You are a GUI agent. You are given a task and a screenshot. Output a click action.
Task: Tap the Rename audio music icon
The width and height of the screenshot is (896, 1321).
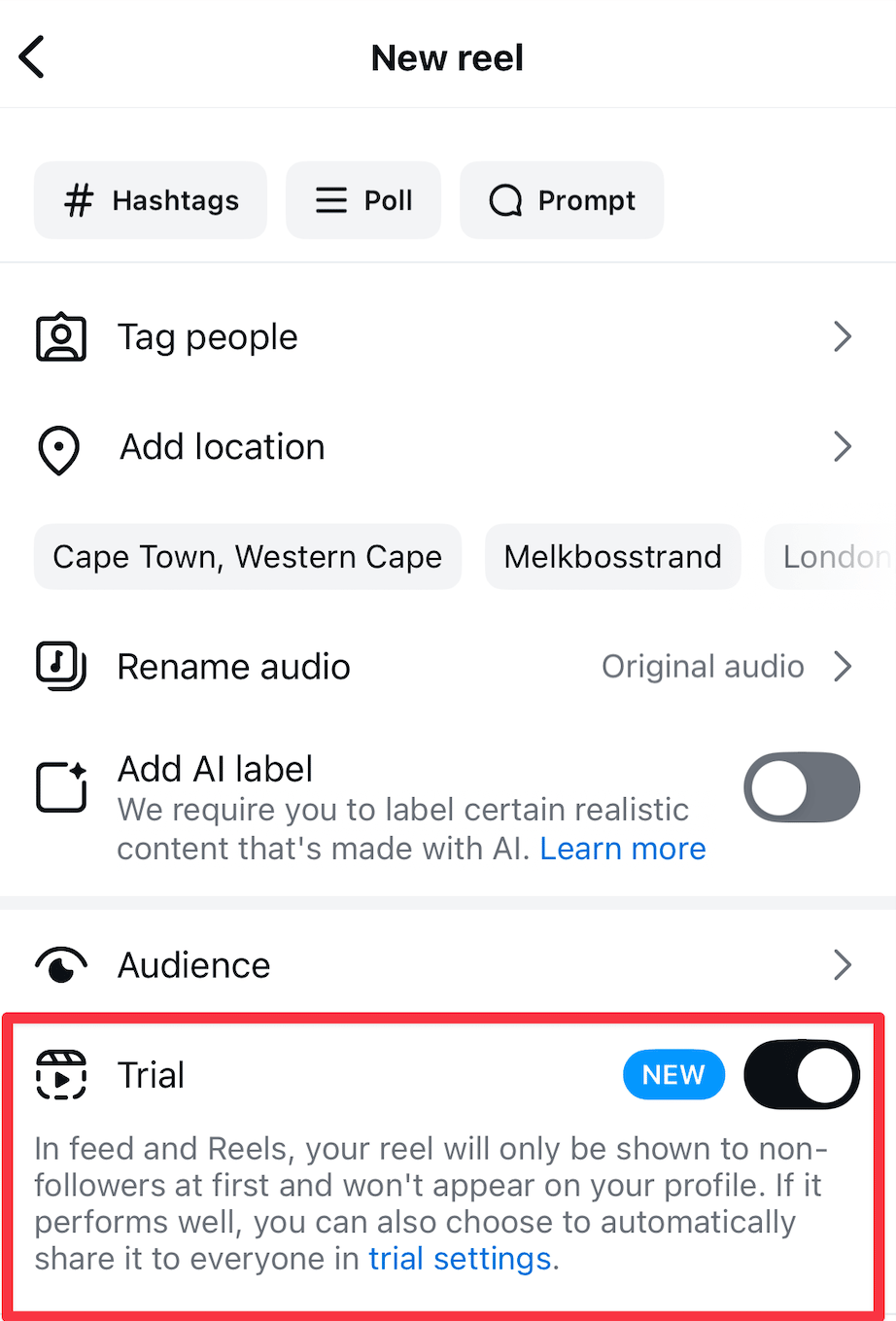tap(61, 666)
